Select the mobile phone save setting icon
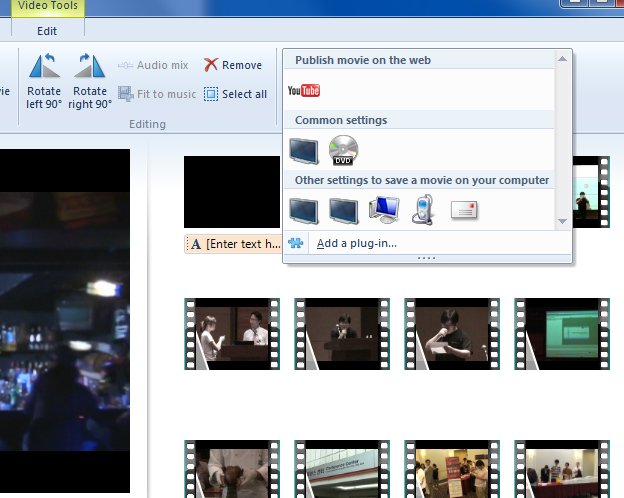 coord(424,209)
